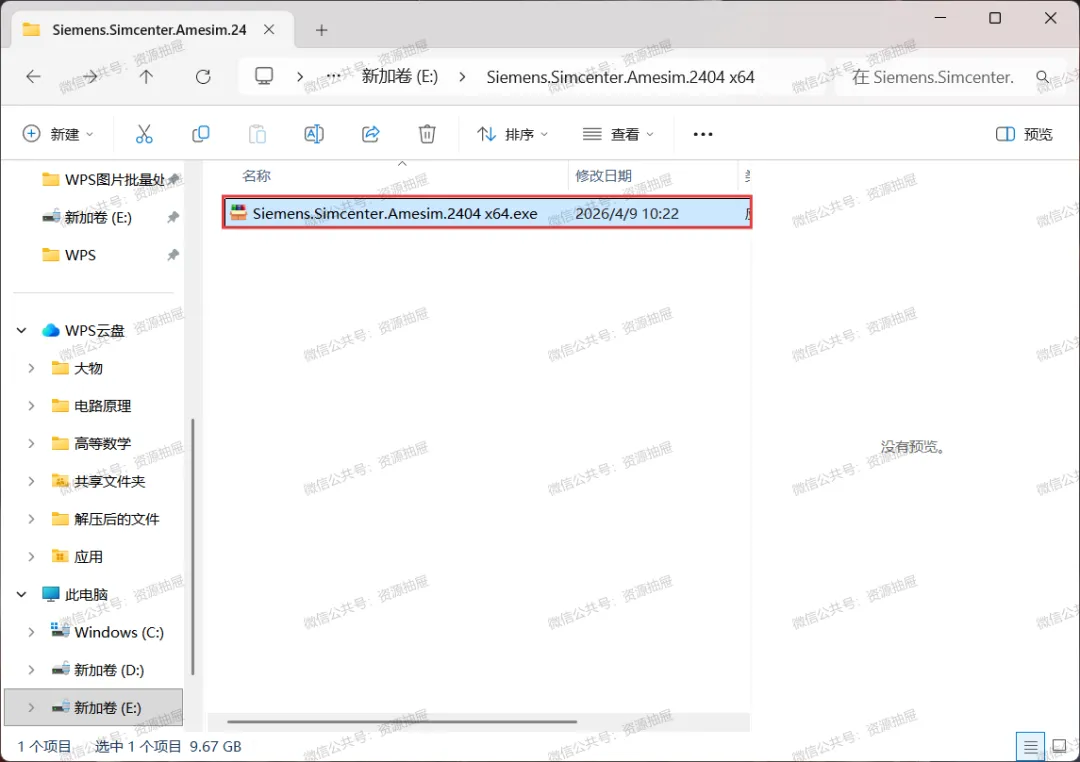Click the Delete trash icon
Image resolution: width=1080 pixels, height=762 pixels.
427,134
